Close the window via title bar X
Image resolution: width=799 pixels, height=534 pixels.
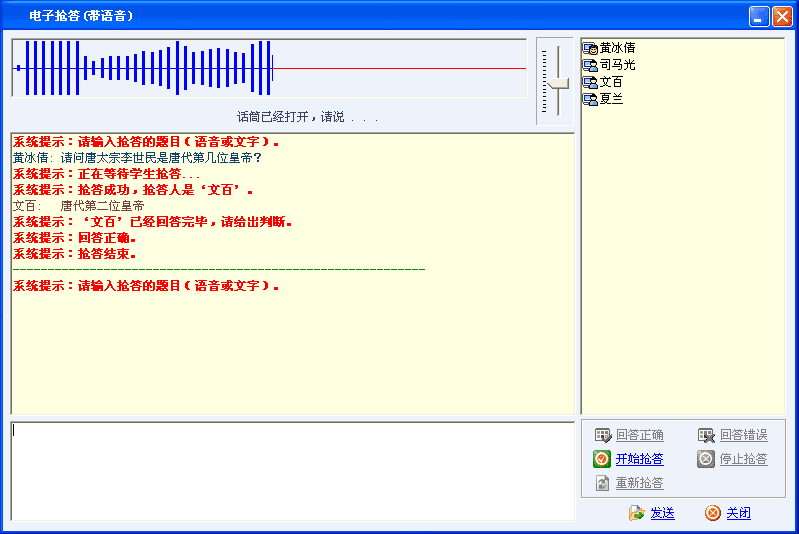(x=781, y=16)
